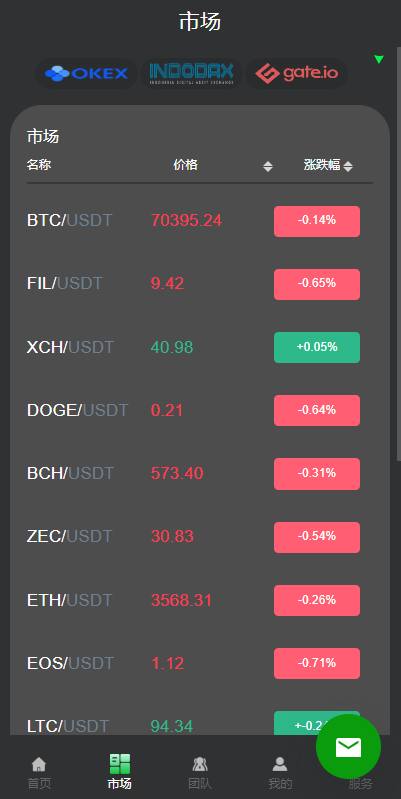Viewport: 401px width, 799px height.
Task: Expand the green triangle dropdown arrow
Action: (x=379, y=59)
